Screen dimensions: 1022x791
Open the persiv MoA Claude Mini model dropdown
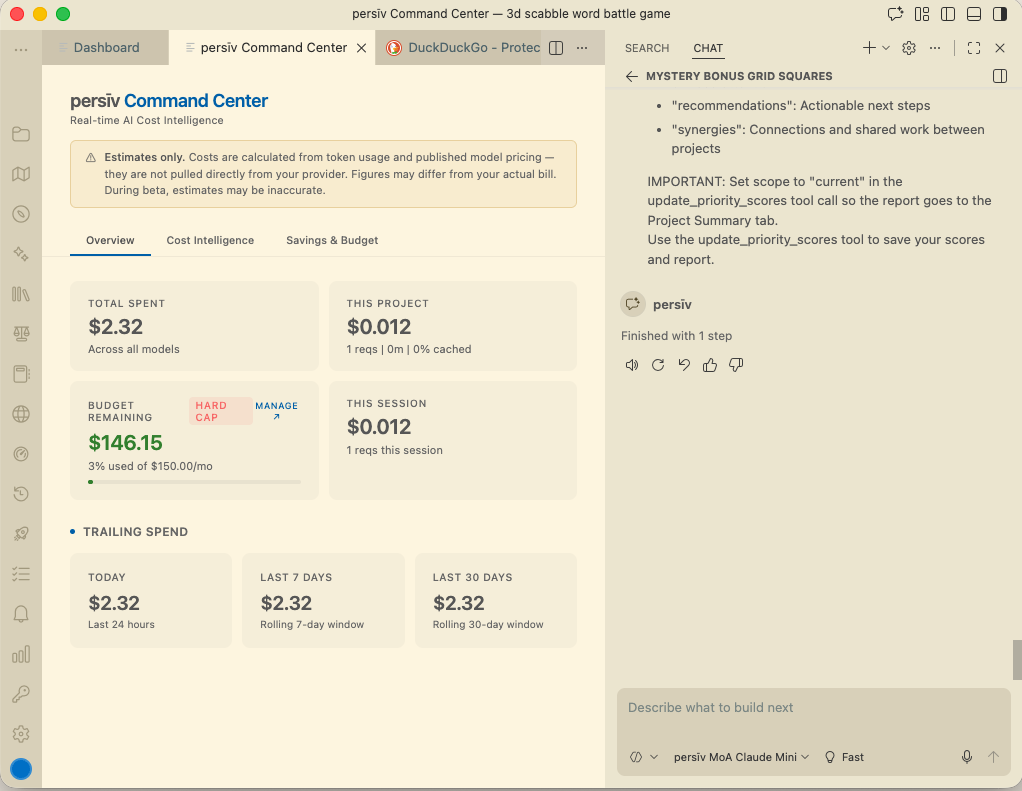pos(740,757)
